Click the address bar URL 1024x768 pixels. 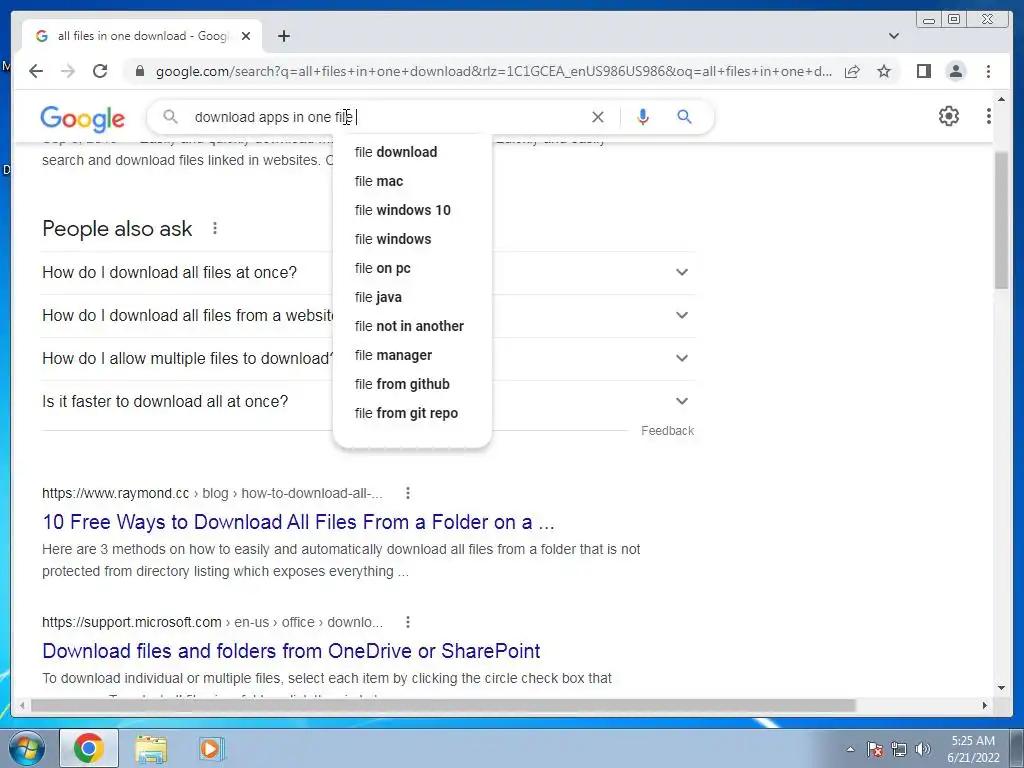(494, 71)
